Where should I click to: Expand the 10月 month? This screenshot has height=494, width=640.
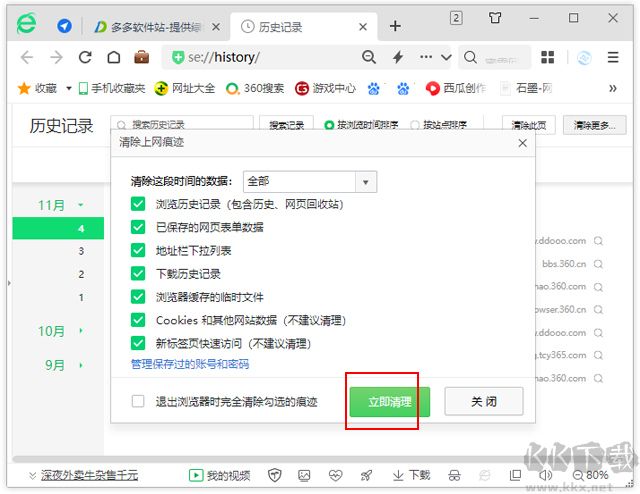point(81,331)
